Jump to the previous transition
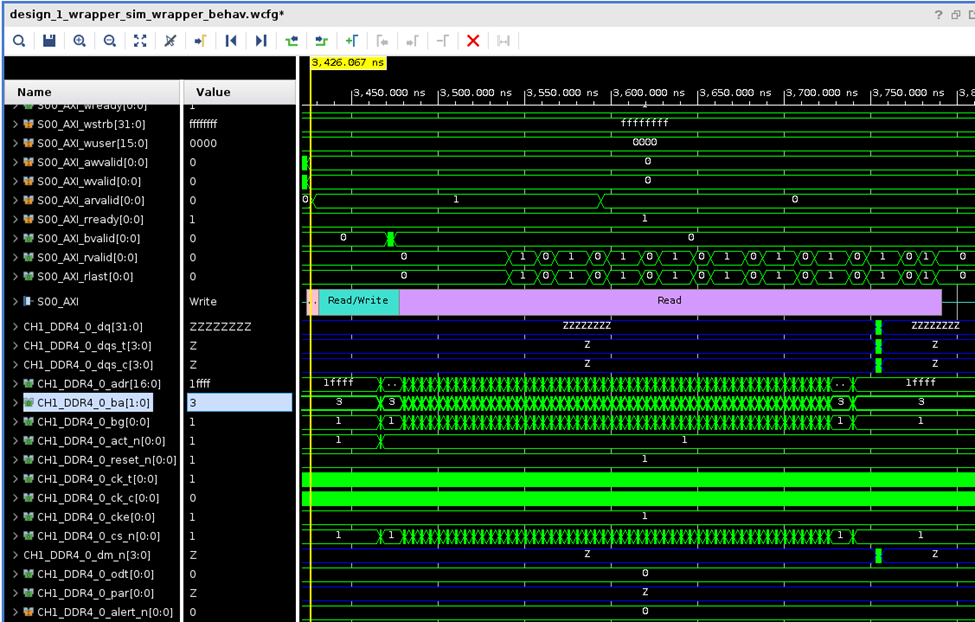 click(292, 41)
